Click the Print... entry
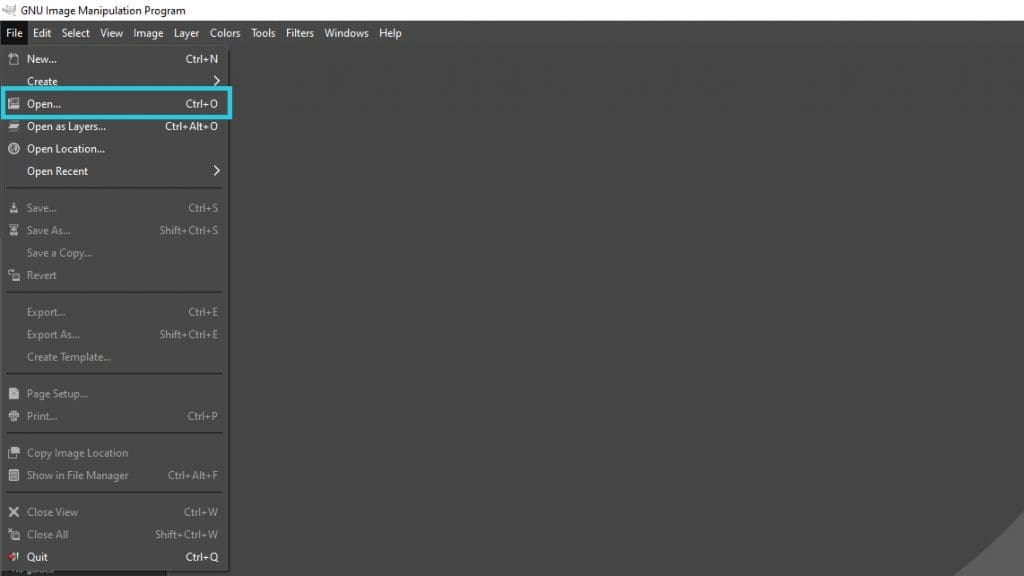This screenshot has height=576, width=1024. click(x=114, y=416)
